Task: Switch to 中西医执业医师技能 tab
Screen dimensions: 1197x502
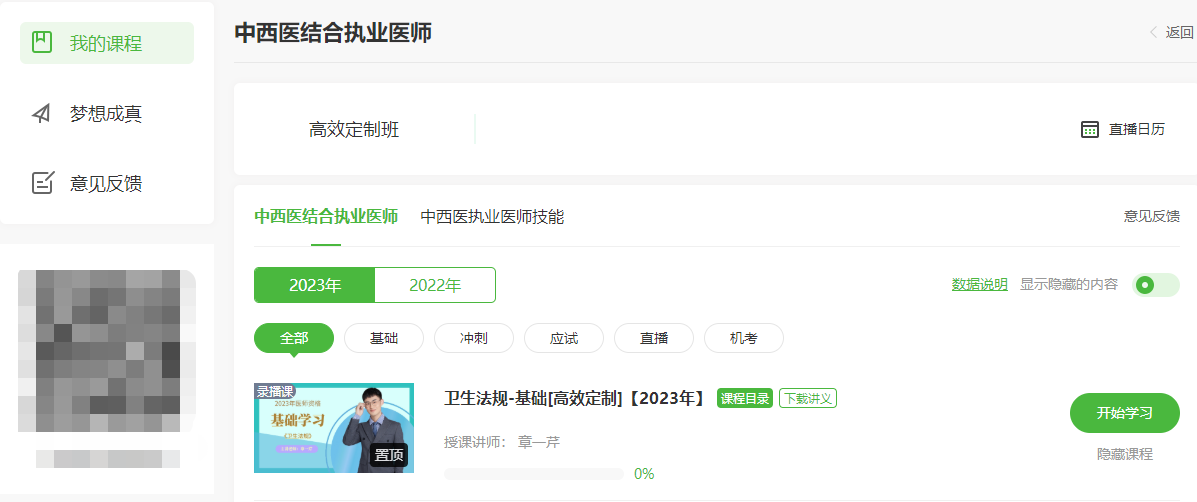Action: [x=492, y=216]
